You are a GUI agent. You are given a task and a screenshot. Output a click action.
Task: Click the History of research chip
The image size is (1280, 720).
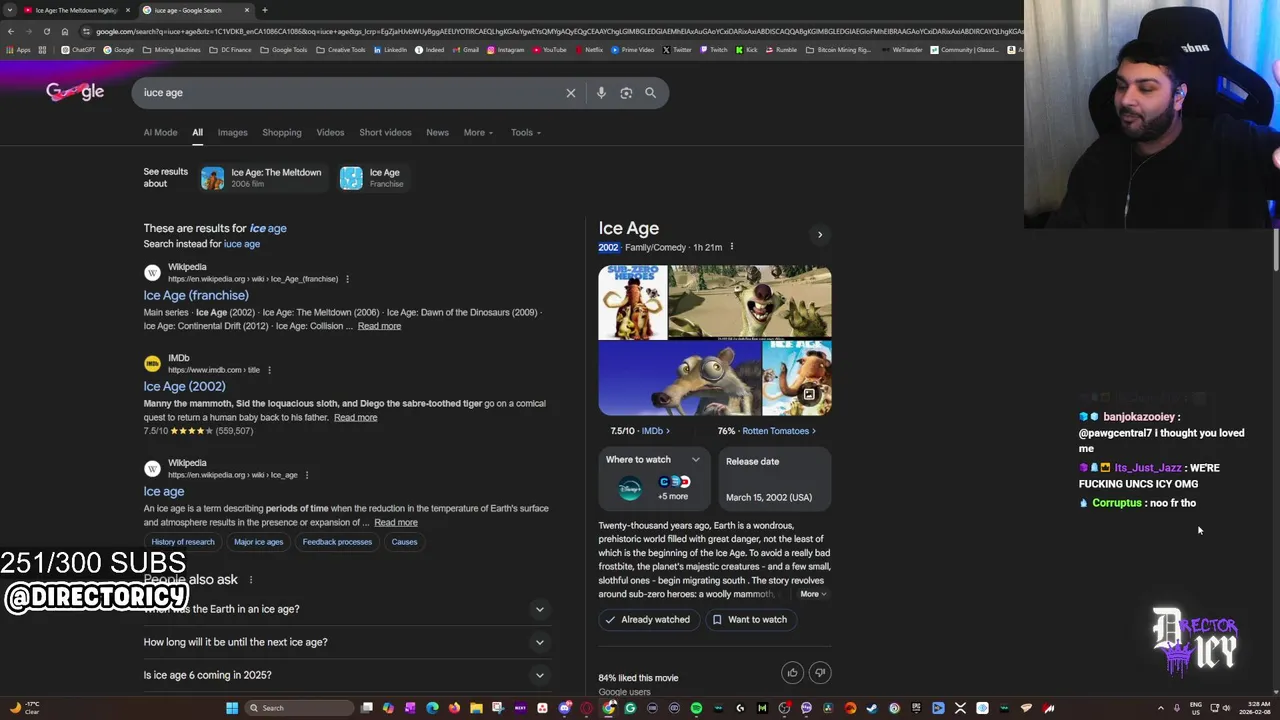coord(183,542)
